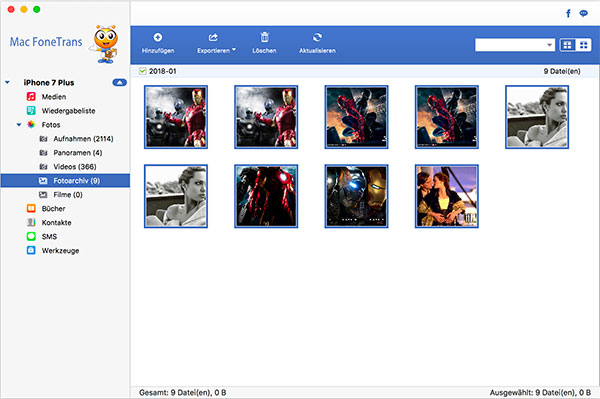Select blue and gold helmets thumbnail
Viewport: 600px width, 399px height.
coord(356,196)
